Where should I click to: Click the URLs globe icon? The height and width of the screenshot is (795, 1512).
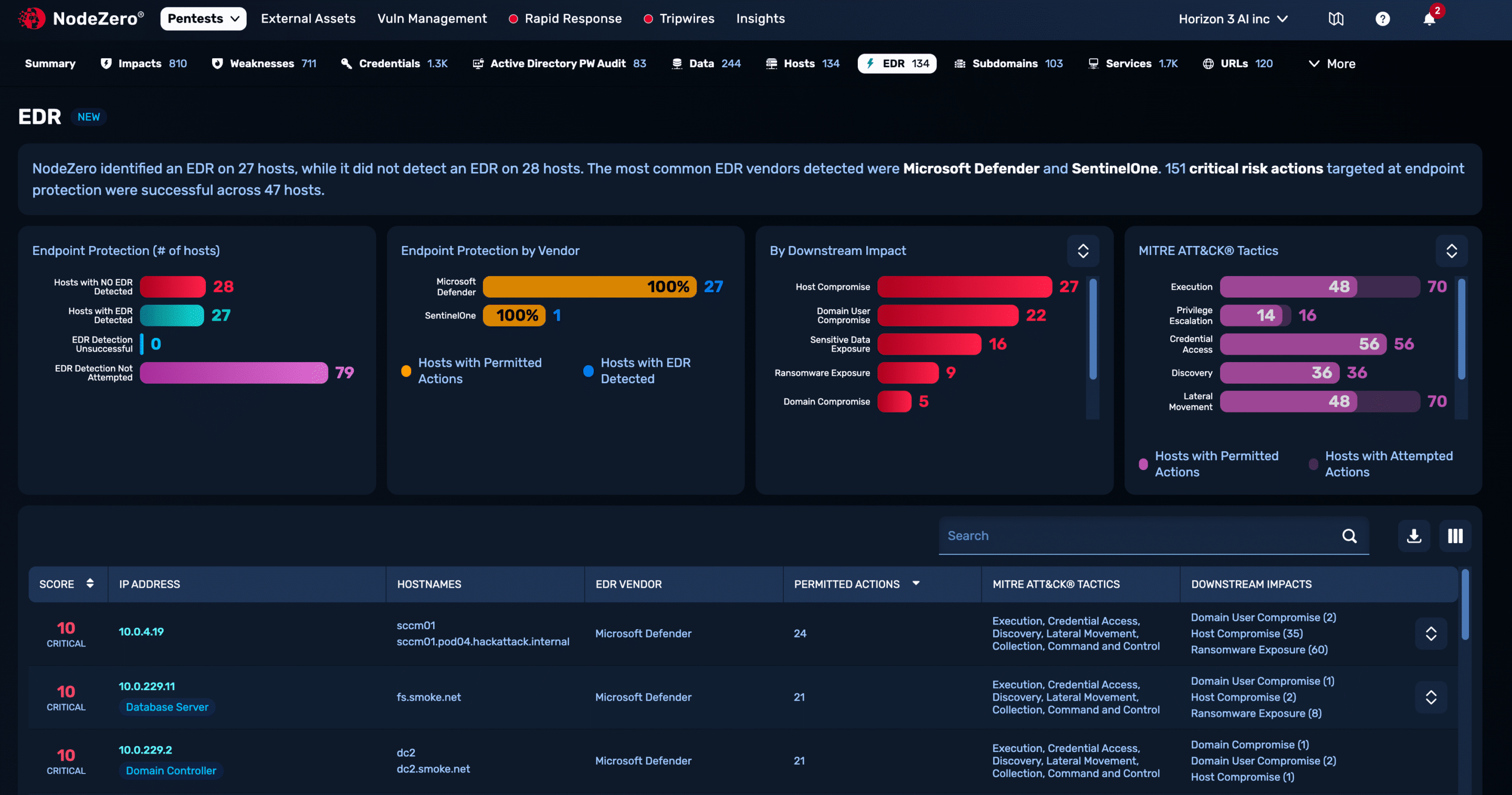click(x=1208, y=63)
